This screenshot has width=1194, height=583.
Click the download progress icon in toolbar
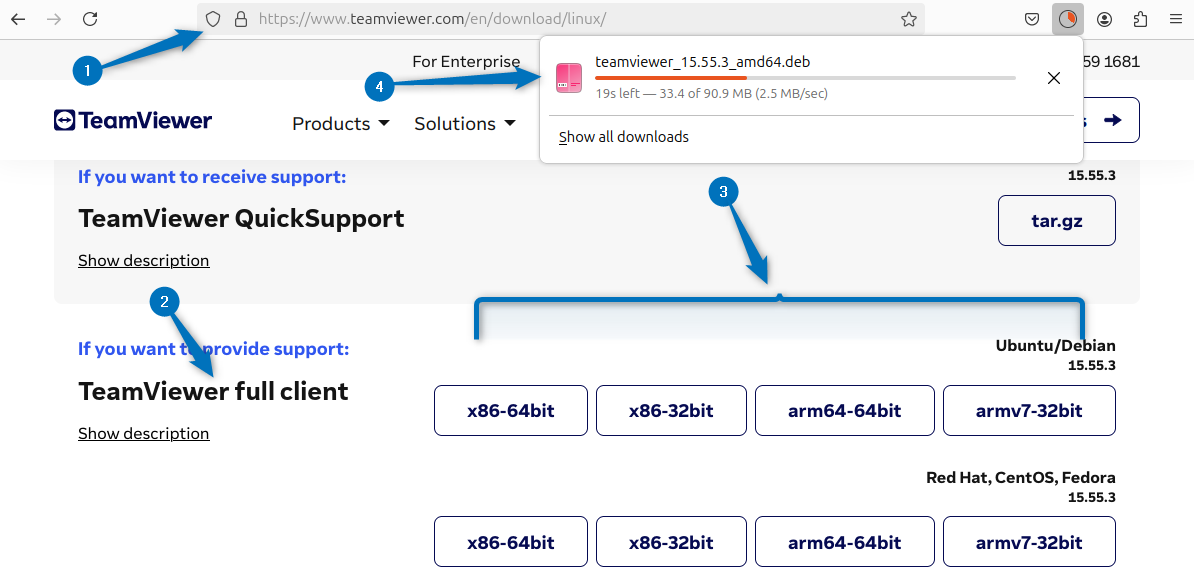1067,19
